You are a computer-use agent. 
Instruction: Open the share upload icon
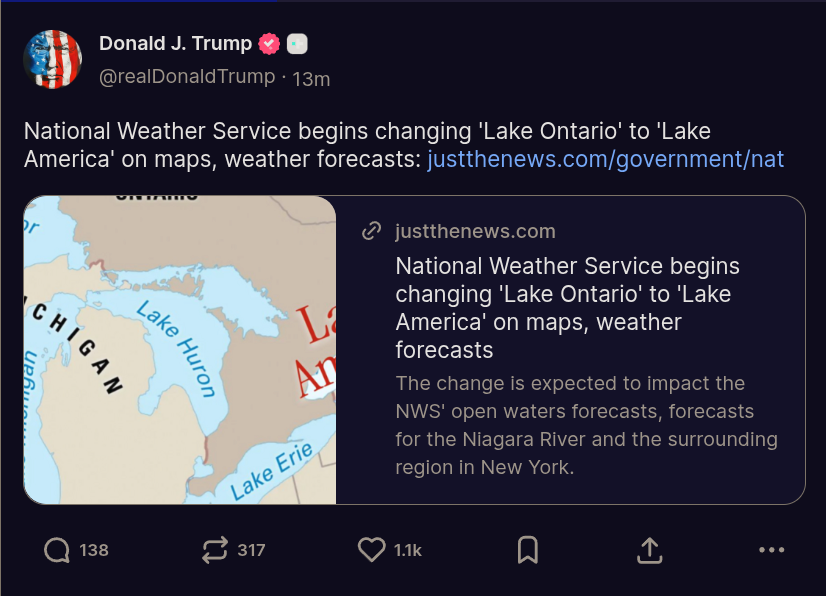tap(650, 550)
